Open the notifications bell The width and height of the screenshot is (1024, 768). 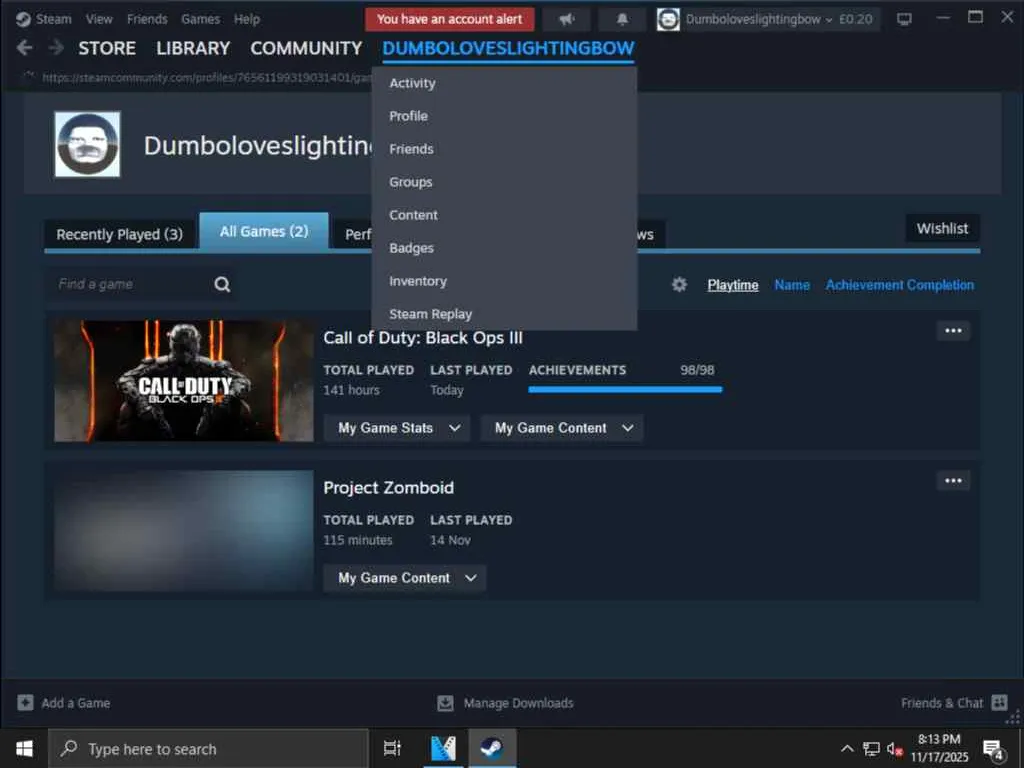[x=622, y=19]
